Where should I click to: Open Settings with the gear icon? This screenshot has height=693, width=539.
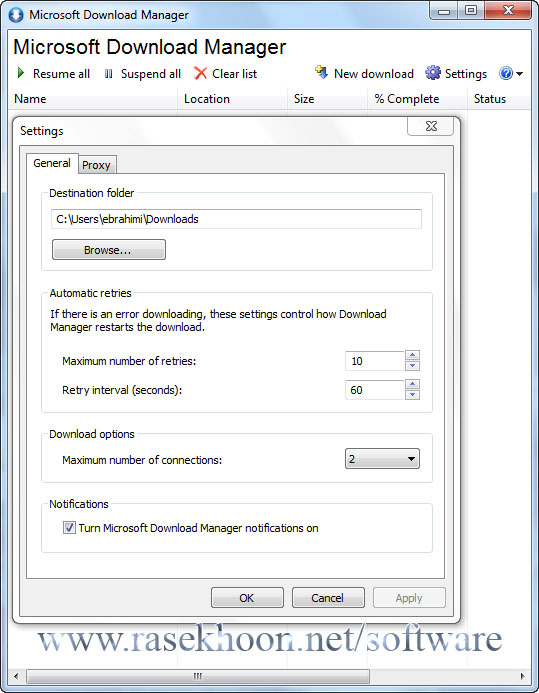[x=433, y=73]
